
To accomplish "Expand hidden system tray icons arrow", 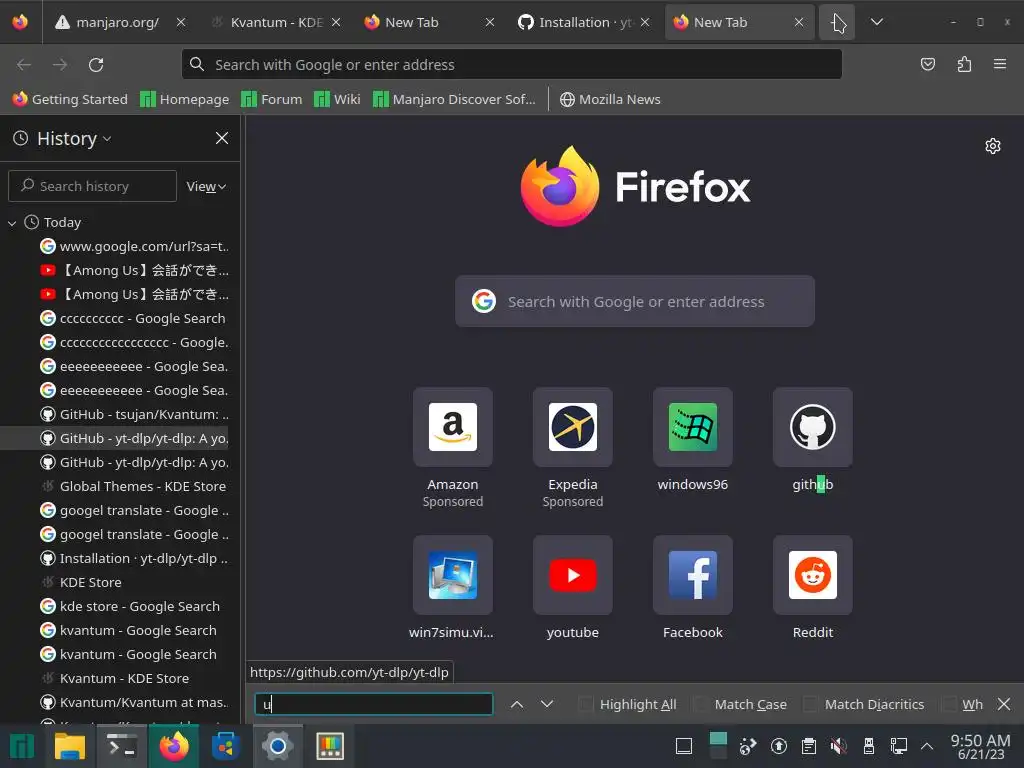I will pos(927,746).
